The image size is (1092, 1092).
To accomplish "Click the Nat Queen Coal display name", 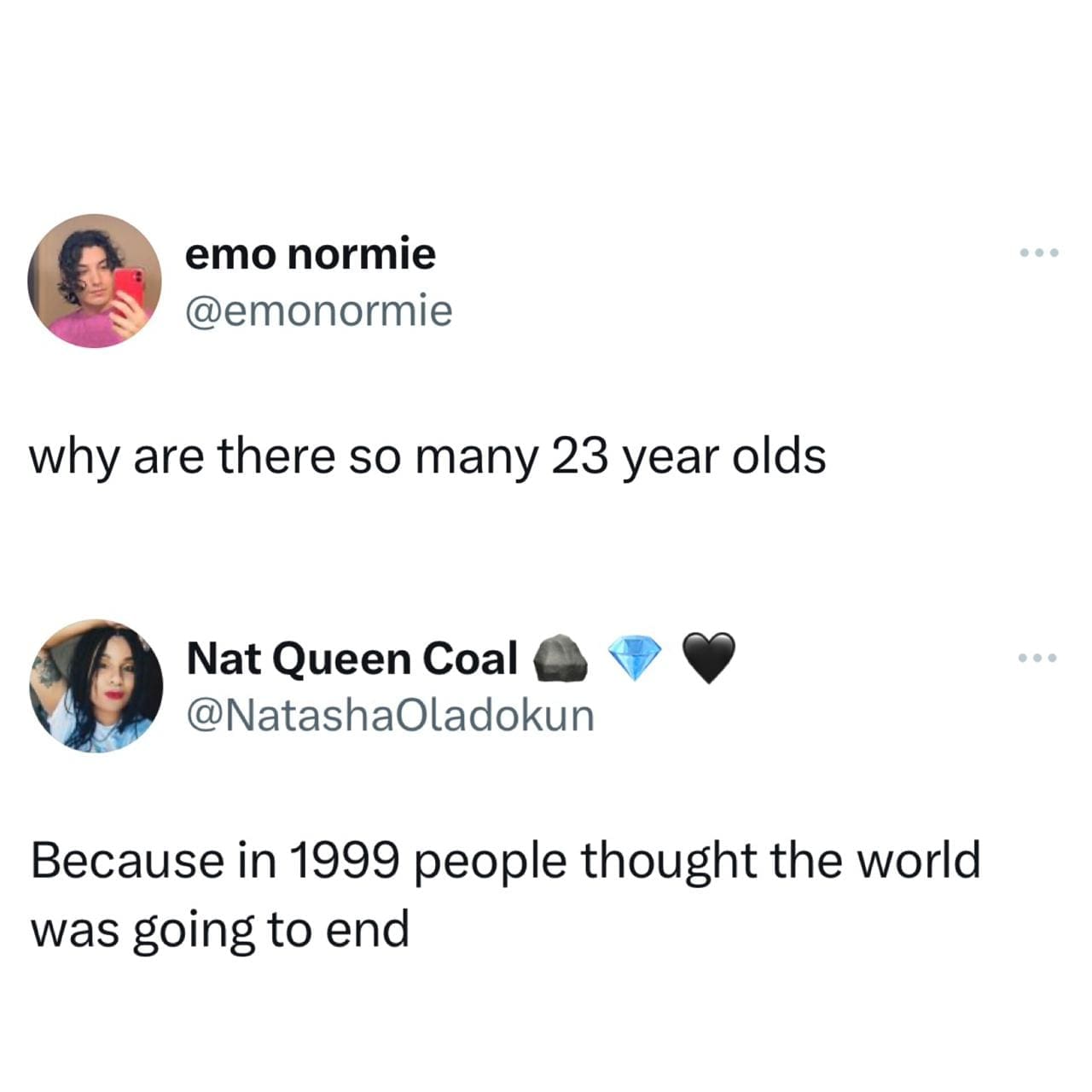I will [351, 659].
